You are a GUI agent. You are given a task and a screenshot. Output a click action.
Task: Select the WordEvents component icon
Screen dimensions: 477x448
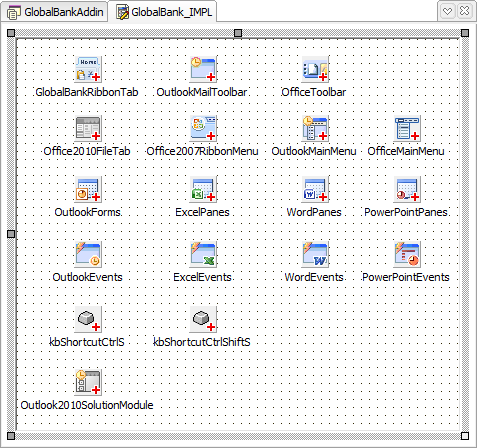point(315,254)
